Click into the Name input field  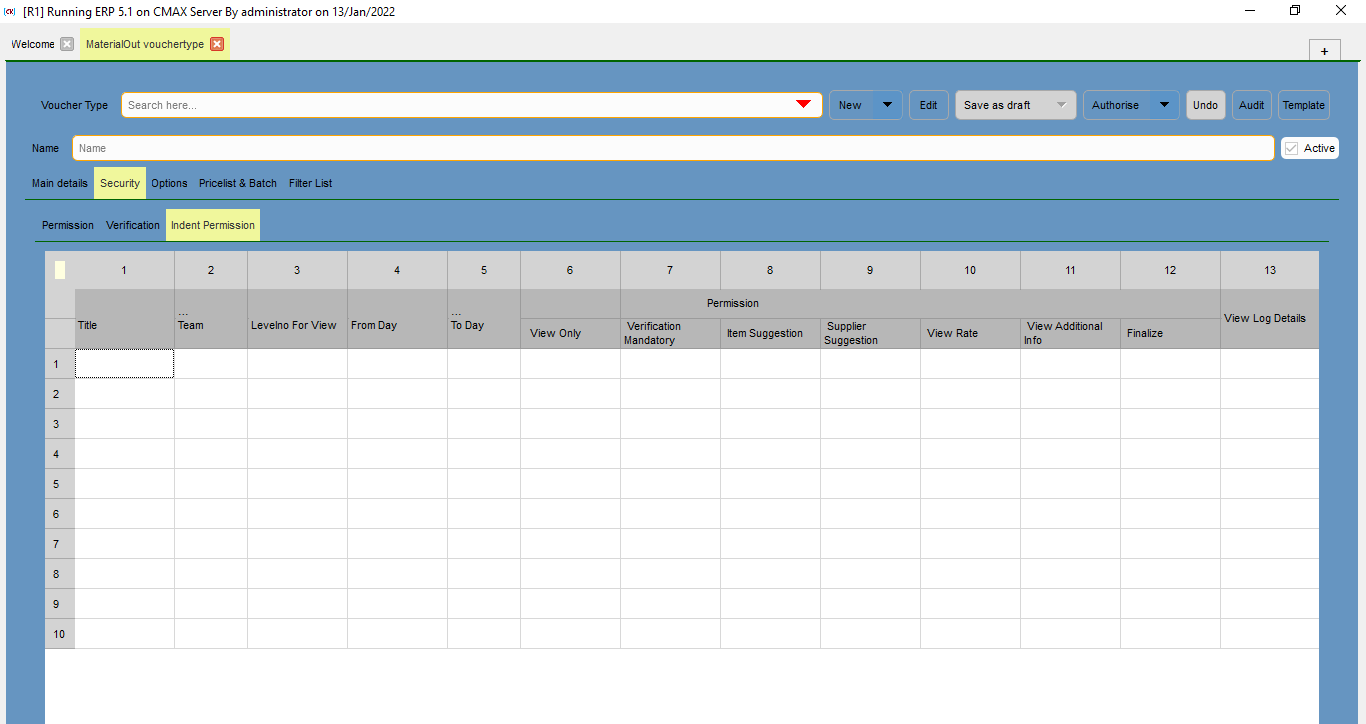pos(673,148)
